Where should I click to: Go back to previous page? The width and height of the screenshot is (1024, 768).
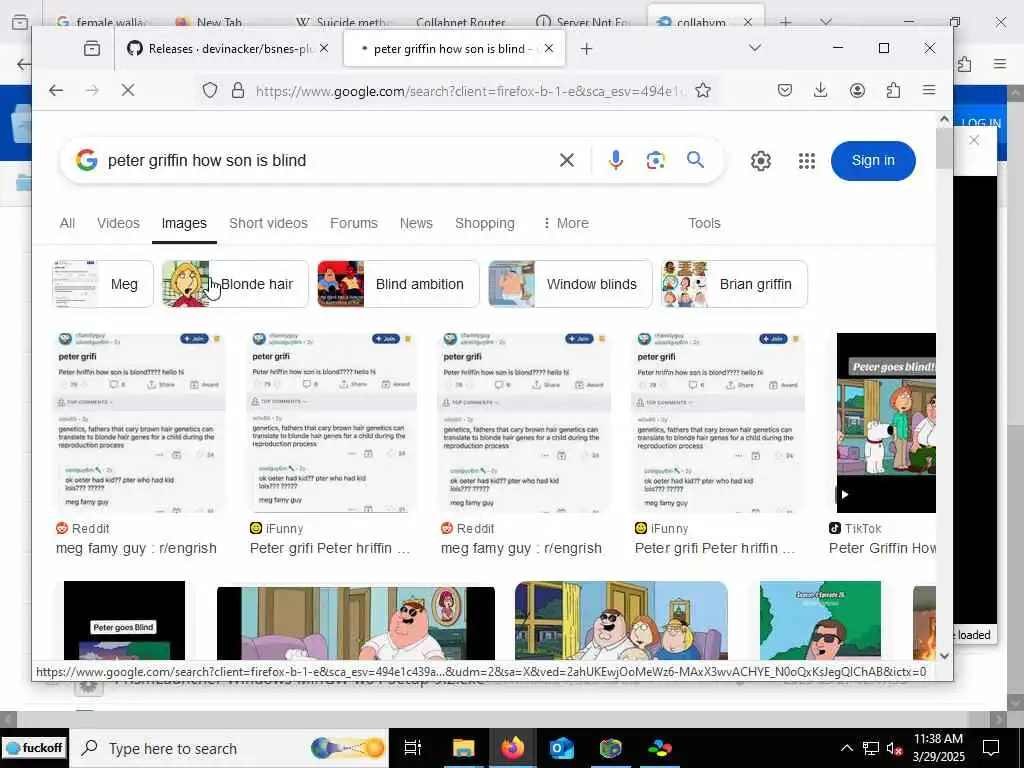pos(56,90)
